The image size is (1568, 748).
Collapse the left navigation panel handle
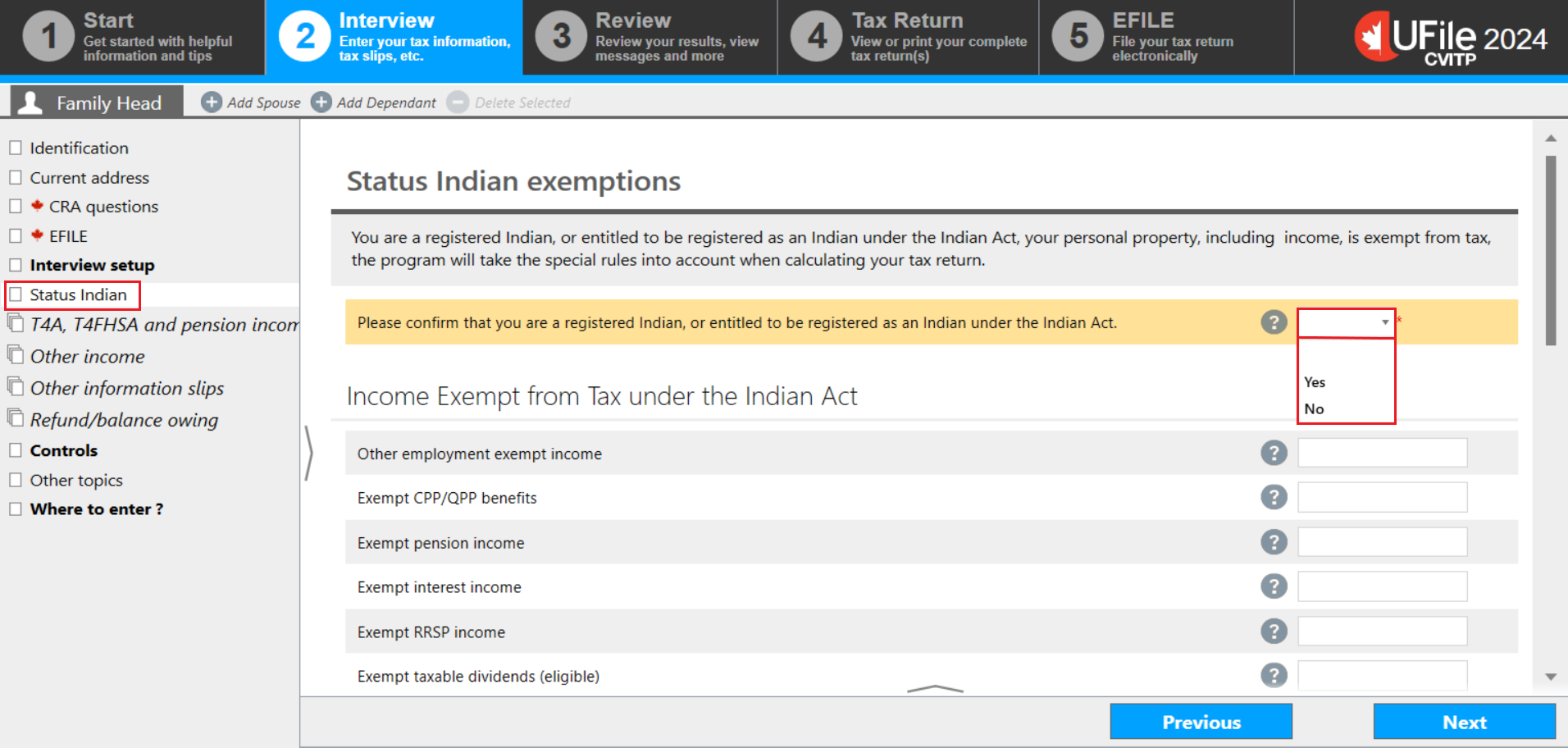point(308,453)
